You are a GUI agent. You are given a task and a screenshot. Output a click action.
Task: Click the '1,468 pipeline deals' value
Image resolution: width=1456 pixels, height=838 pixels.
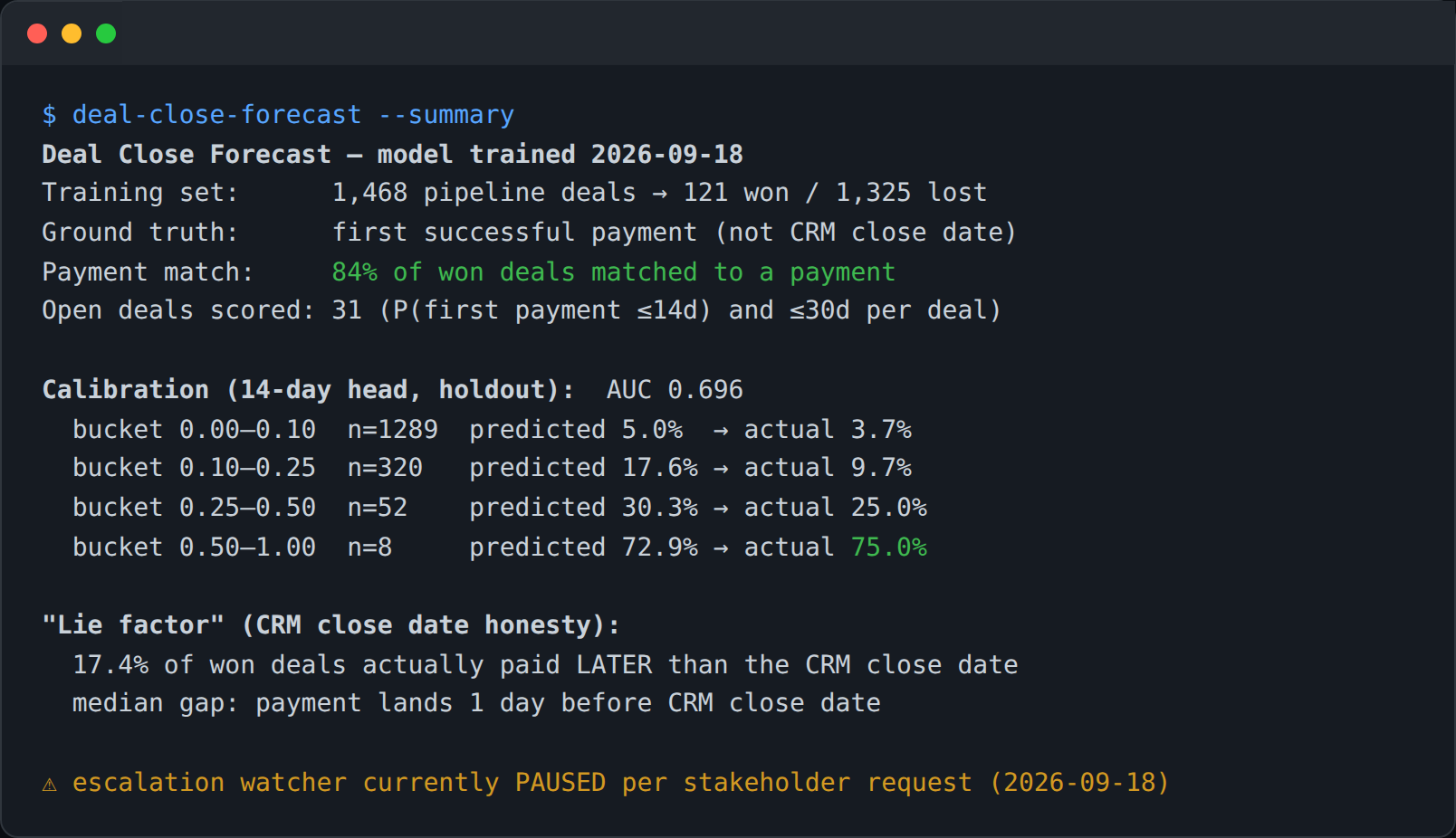click(484, 193)
